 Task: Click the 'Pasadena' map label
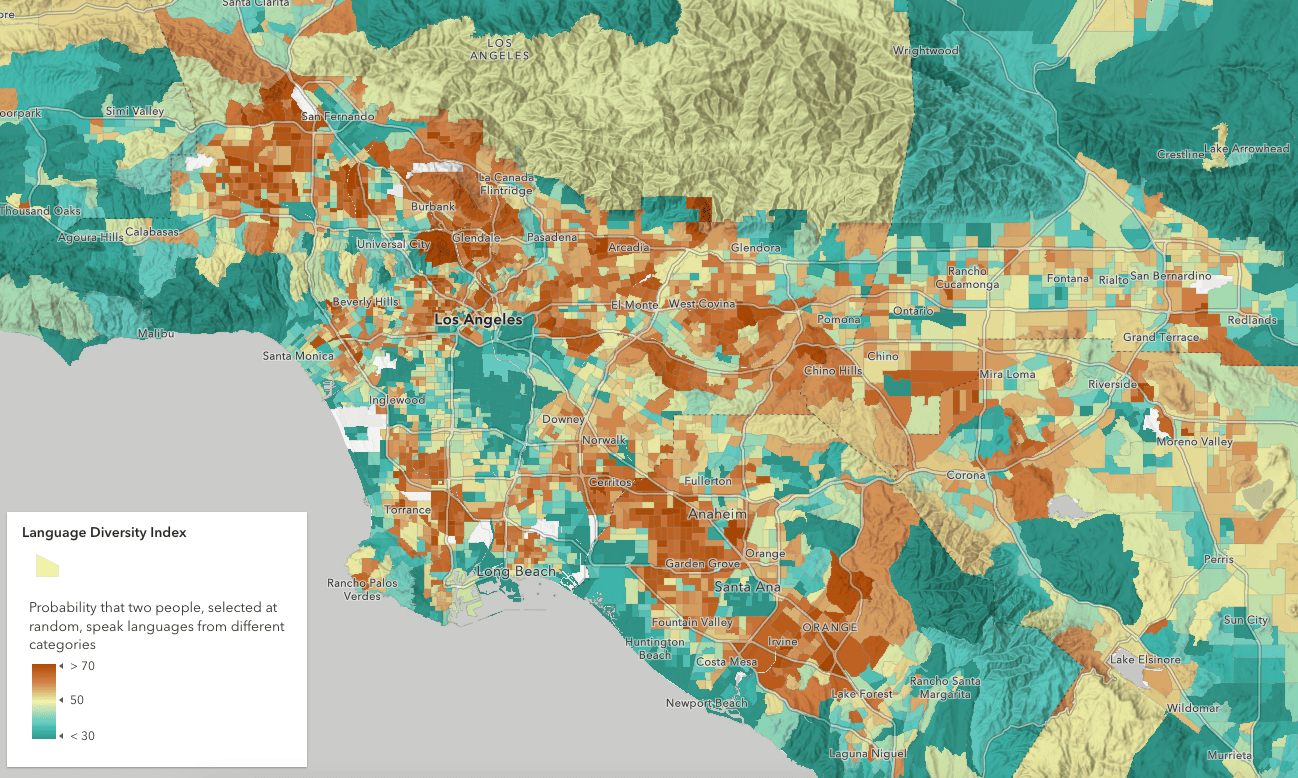click(x=553, y=237)
